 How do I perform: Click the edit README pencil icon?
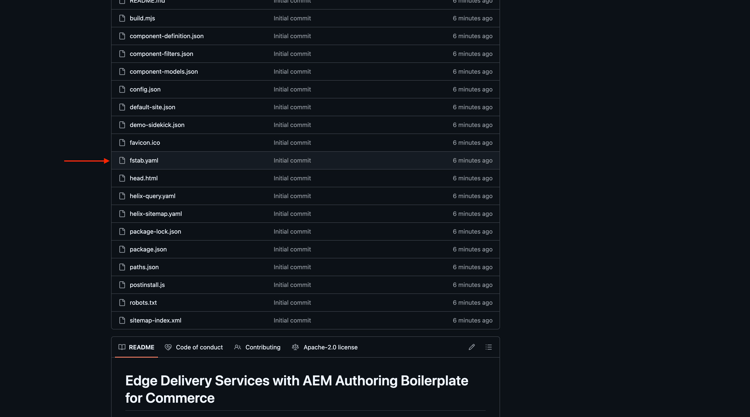click(x=472, y=347)
